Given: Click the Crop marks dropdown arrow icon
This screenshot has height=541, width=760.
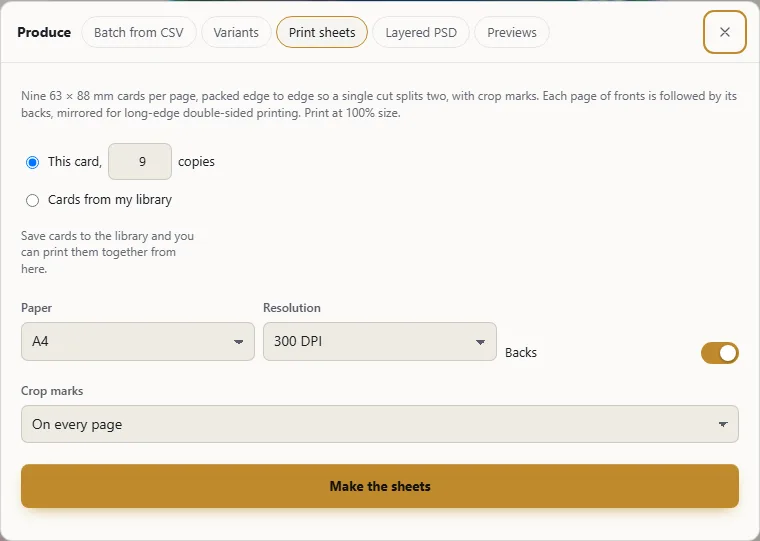Looking at the screenshot, I should [723, 425].
